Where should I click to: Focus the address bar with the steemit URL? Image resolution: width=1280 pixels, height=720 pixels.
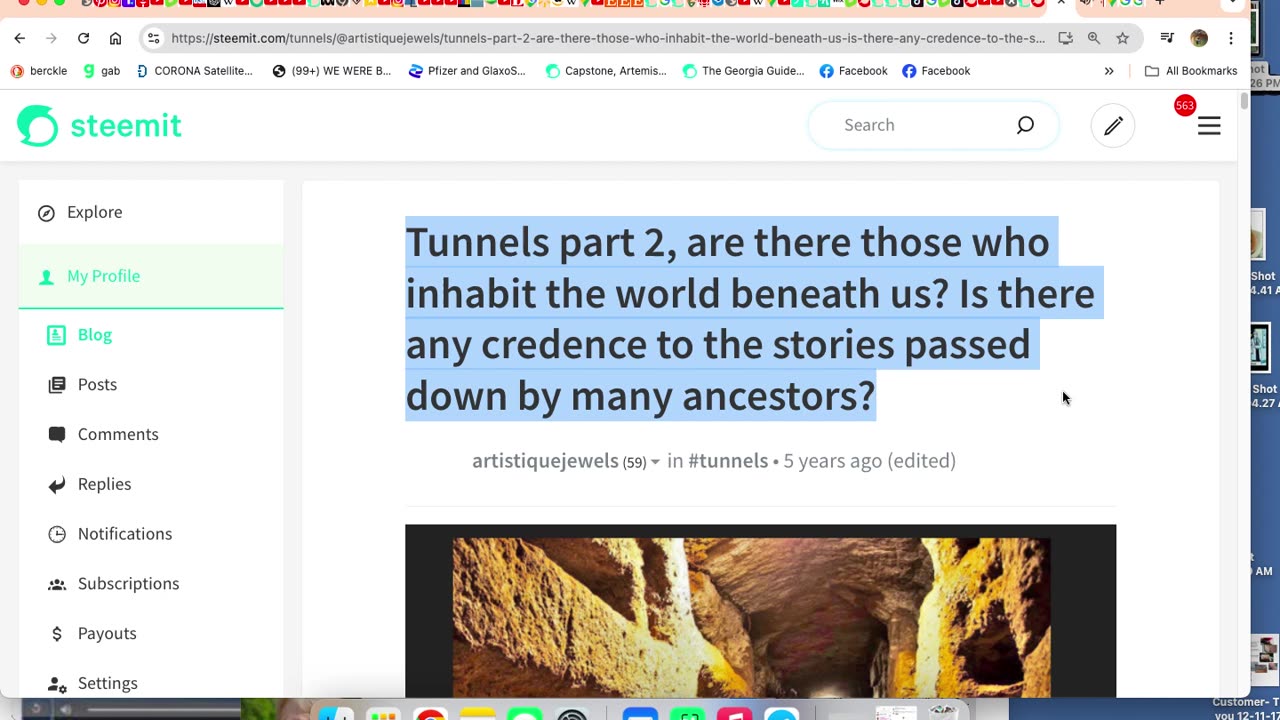(608, 38)
